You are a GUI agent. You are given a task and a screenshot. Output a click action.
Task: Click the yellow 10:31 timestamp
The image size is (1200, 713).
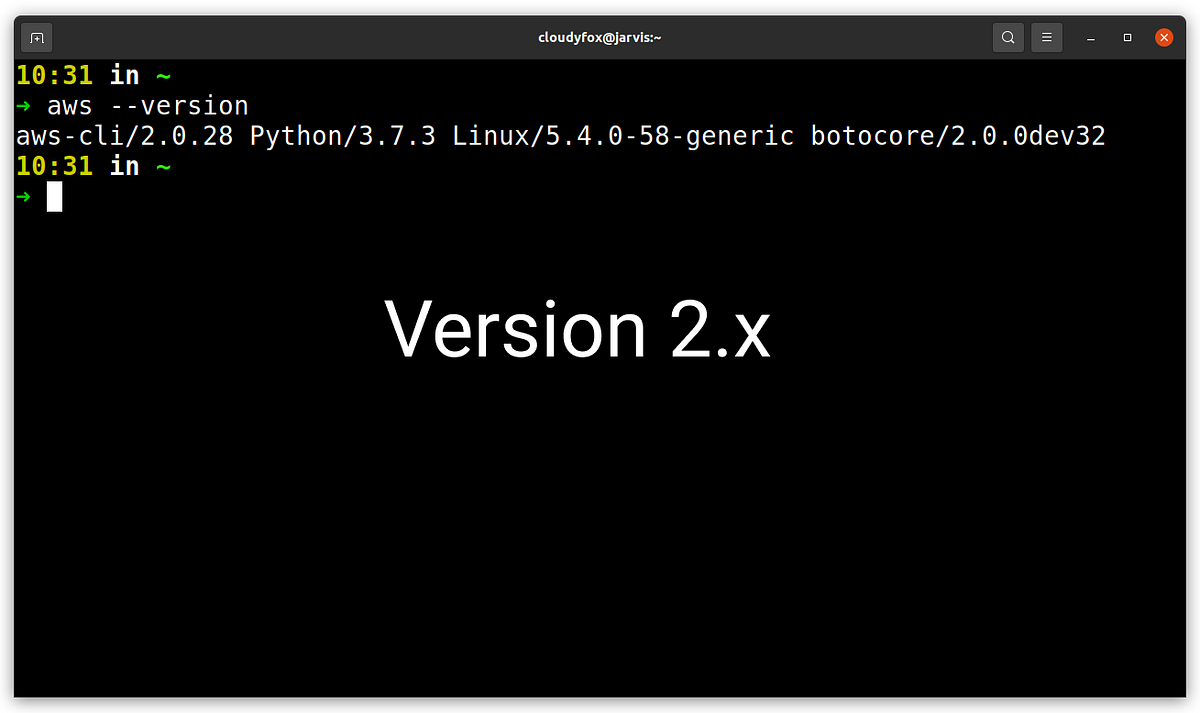coord(54,74)
